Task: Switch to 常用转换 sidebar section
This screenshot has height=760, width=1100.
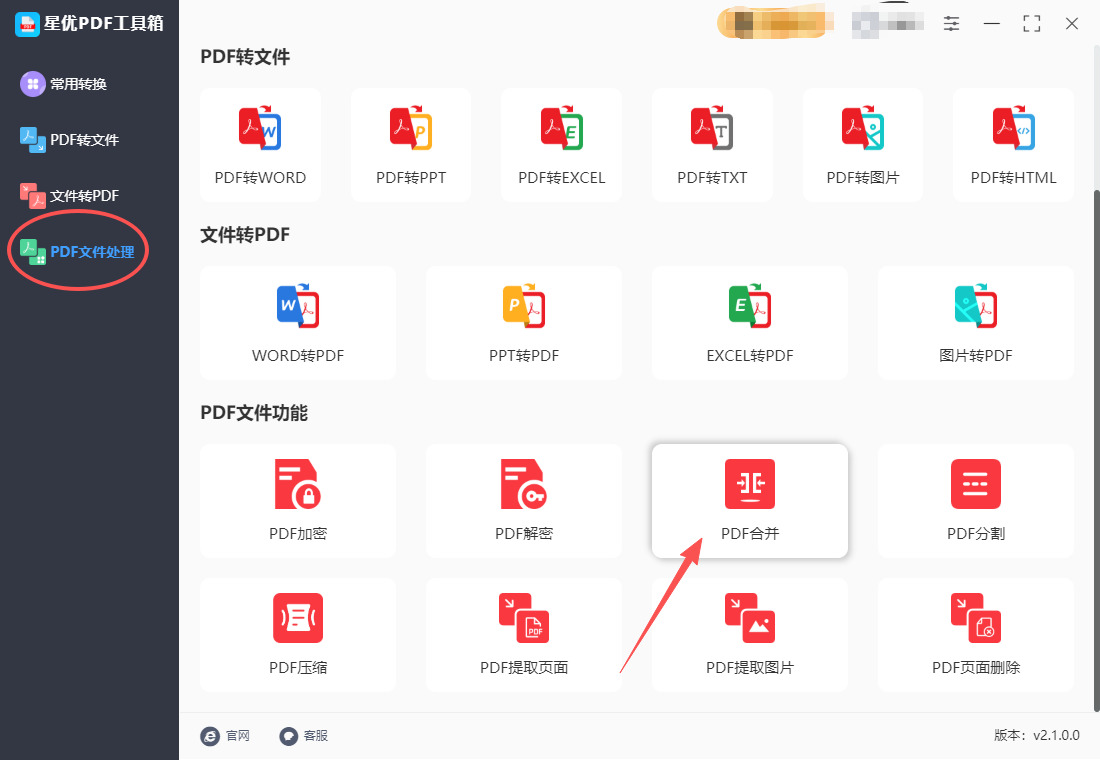Action: click(64, 84)
